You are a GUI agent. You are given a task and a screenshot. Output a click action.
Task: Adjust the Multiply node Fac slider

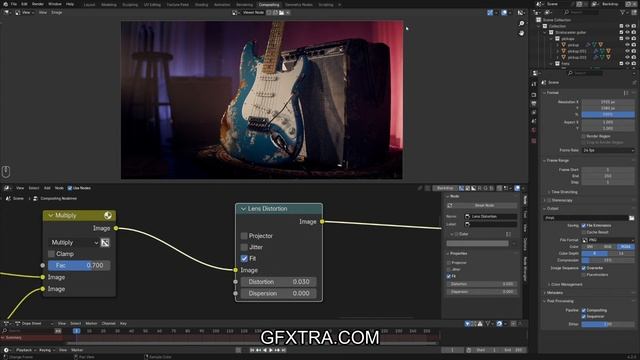79,266
